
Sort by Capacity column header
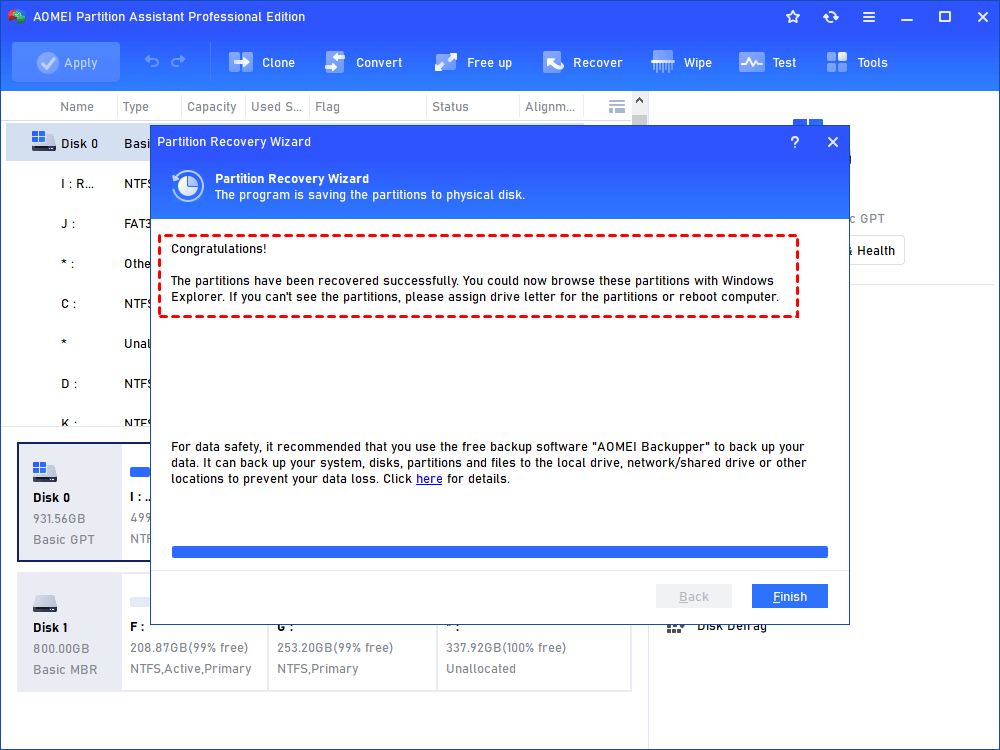point(212,107)
